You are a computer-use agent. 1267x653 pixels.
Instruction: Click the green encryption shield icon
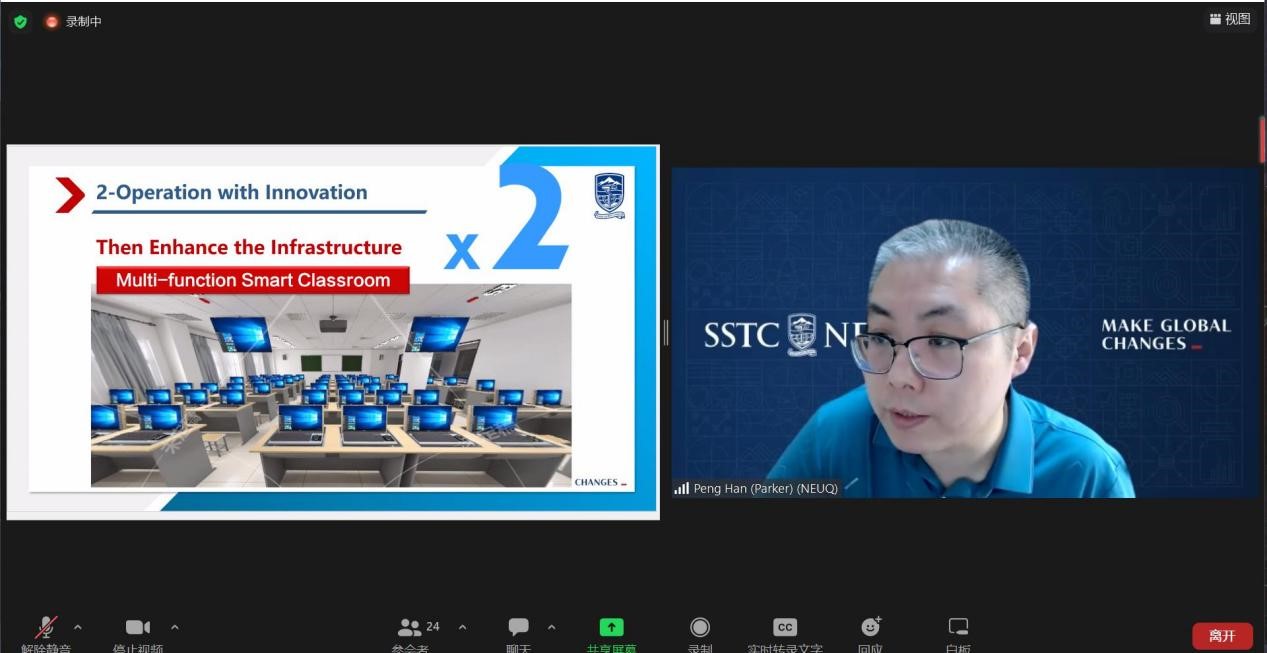[x=20, y=21]
